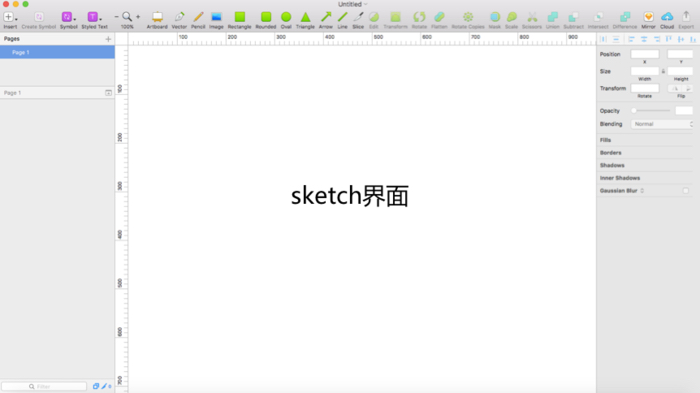The image size is (700, 393).
Task: Flip vertically in Transform
Action: [688, 88]
